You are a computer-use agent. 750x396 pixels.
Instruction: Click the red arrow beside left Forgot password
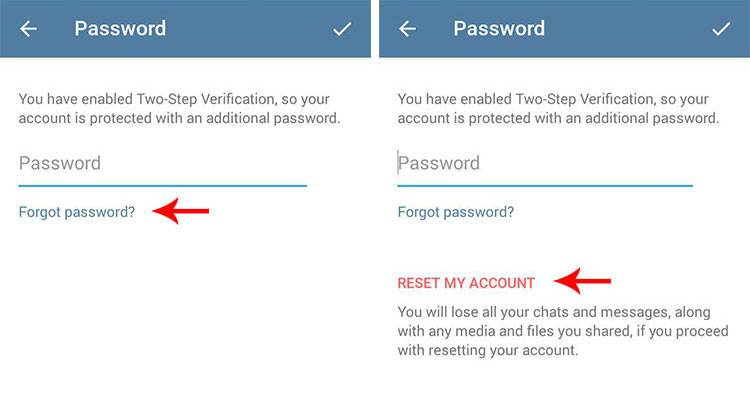pyautogui.click(x=181, y=211)
